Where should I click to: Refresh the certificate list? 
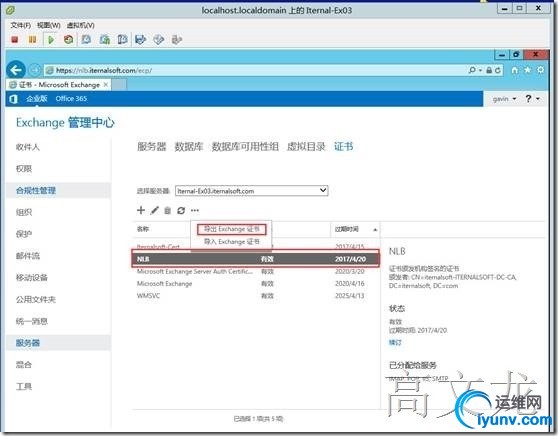pyautogui.click(x=181, y=210)
